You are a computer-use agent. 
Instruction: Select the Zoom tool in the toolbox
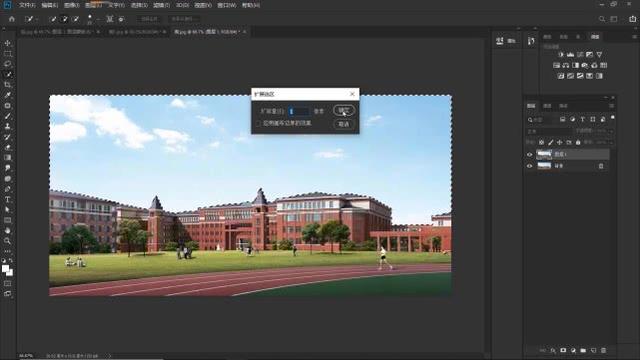point(7,241)
